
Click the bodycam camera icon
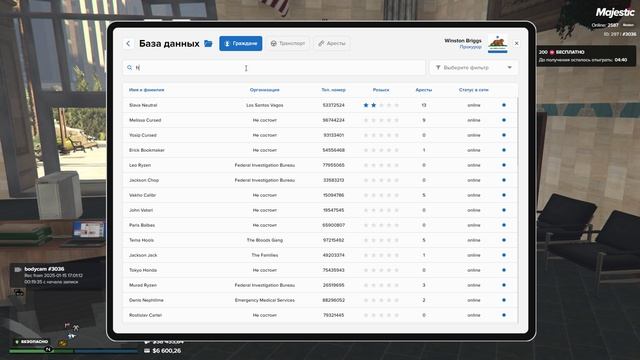click(18, 269)
